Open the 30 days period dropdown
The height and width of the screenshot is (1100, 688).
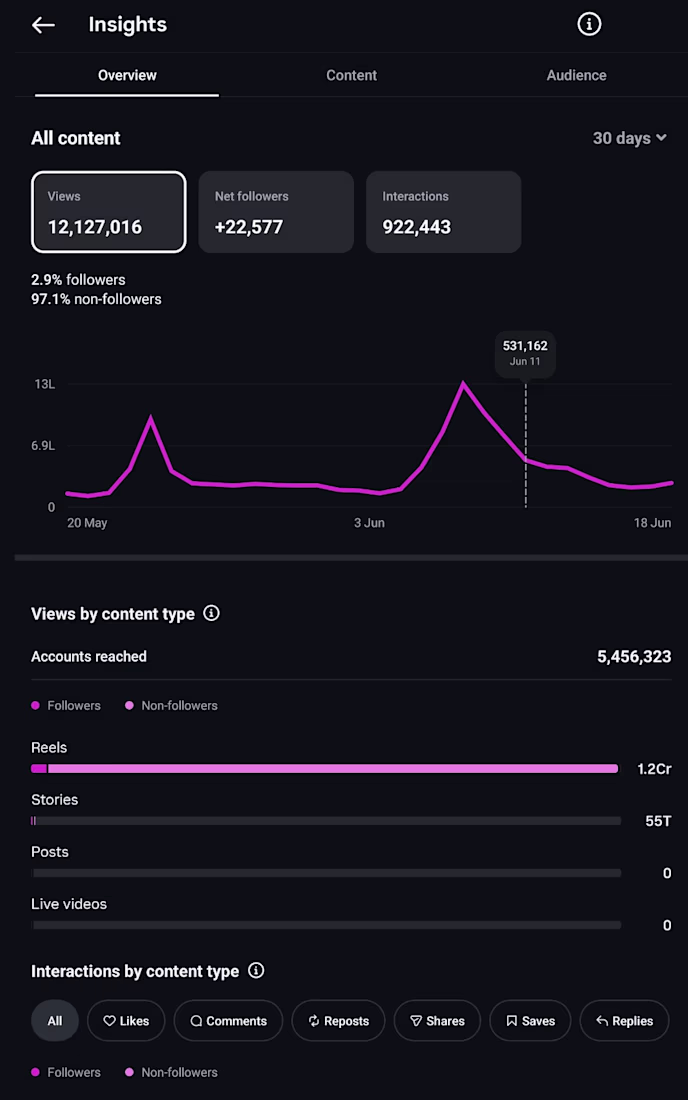tap(629, 138)
